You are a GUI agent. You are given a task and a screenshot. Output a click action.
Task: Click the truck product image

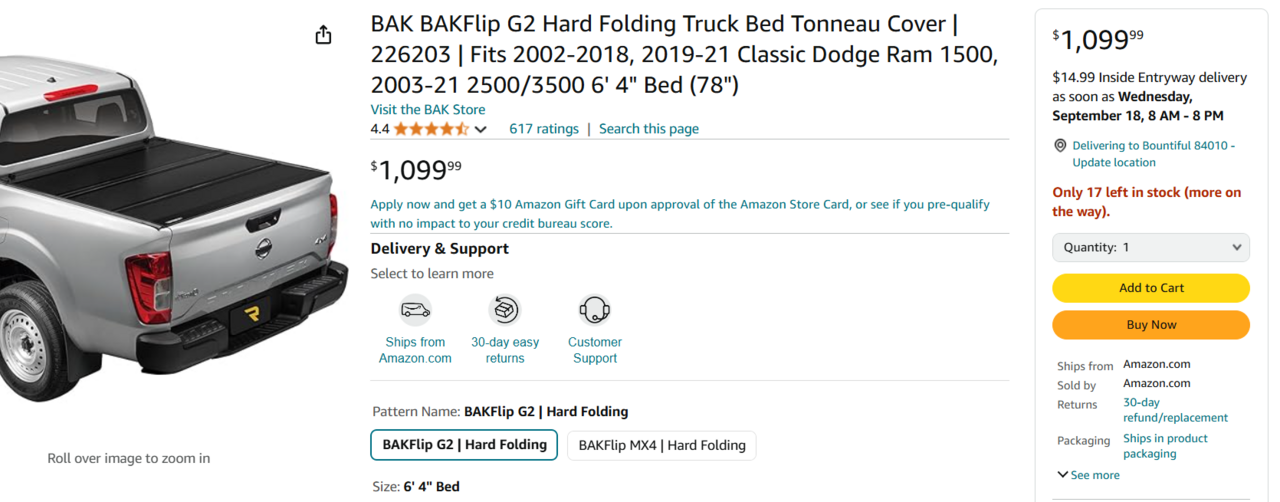coord(170,230)
